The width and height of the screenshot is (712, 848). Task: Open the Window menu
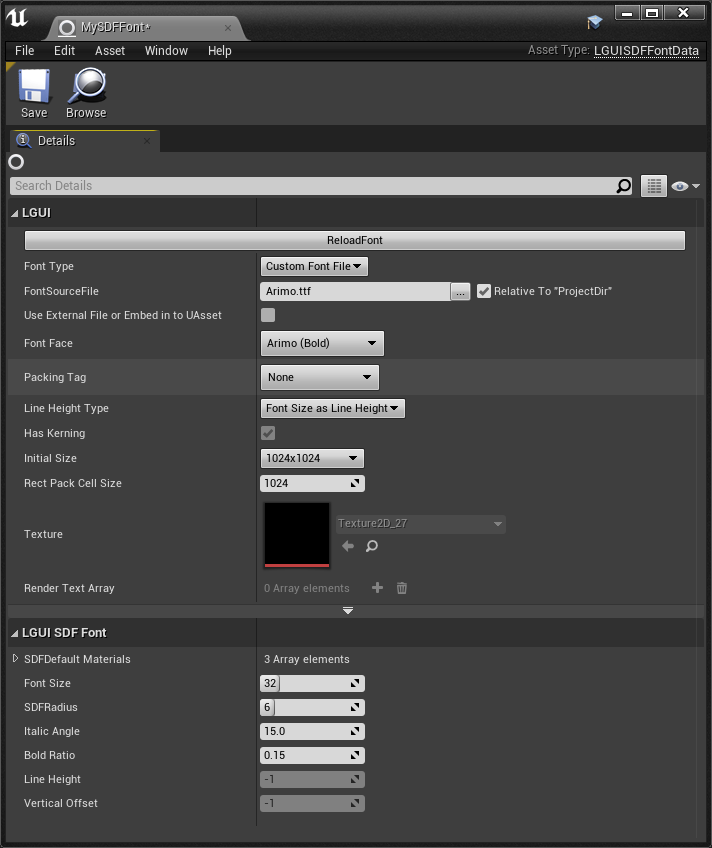166,51
